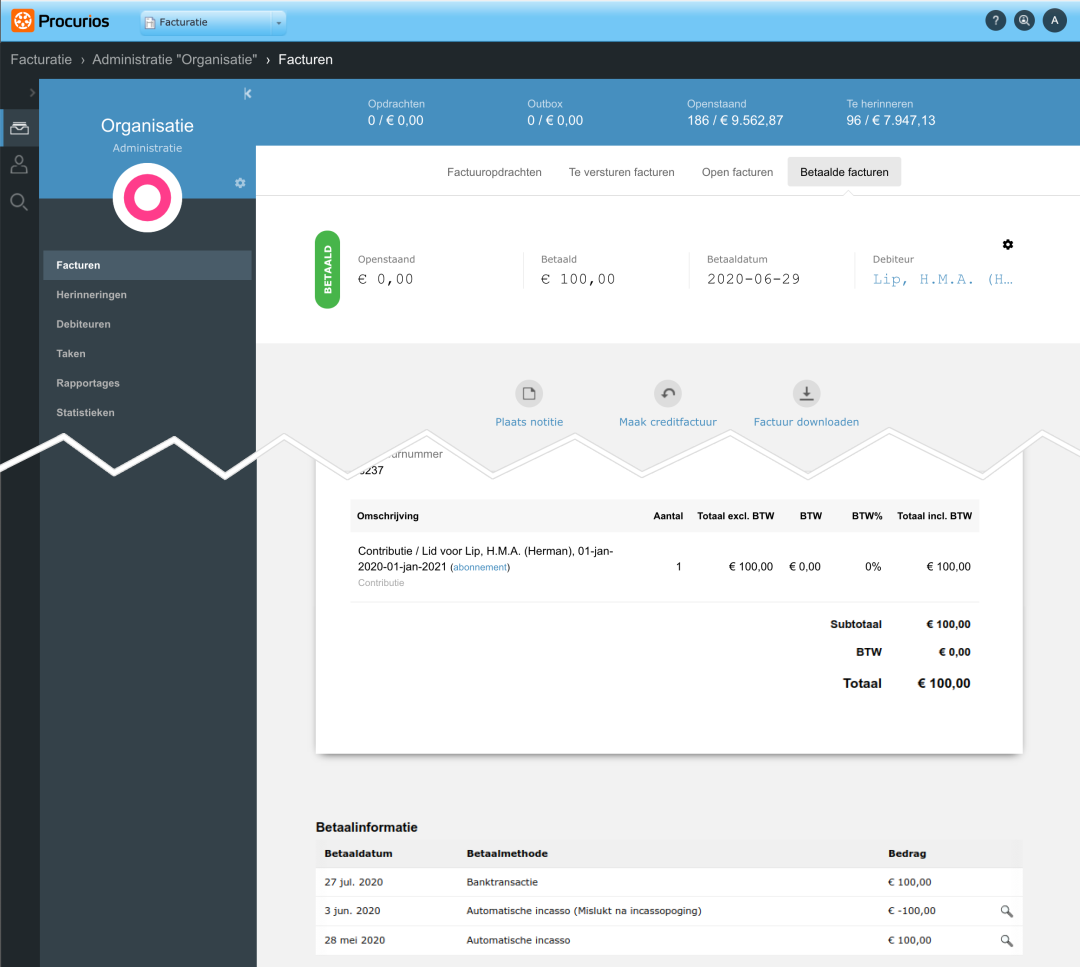Image resolution: width=1080 pixels, height=967 pixels.
Task: Open the invoice settings gear icon
Action: 1008,245
